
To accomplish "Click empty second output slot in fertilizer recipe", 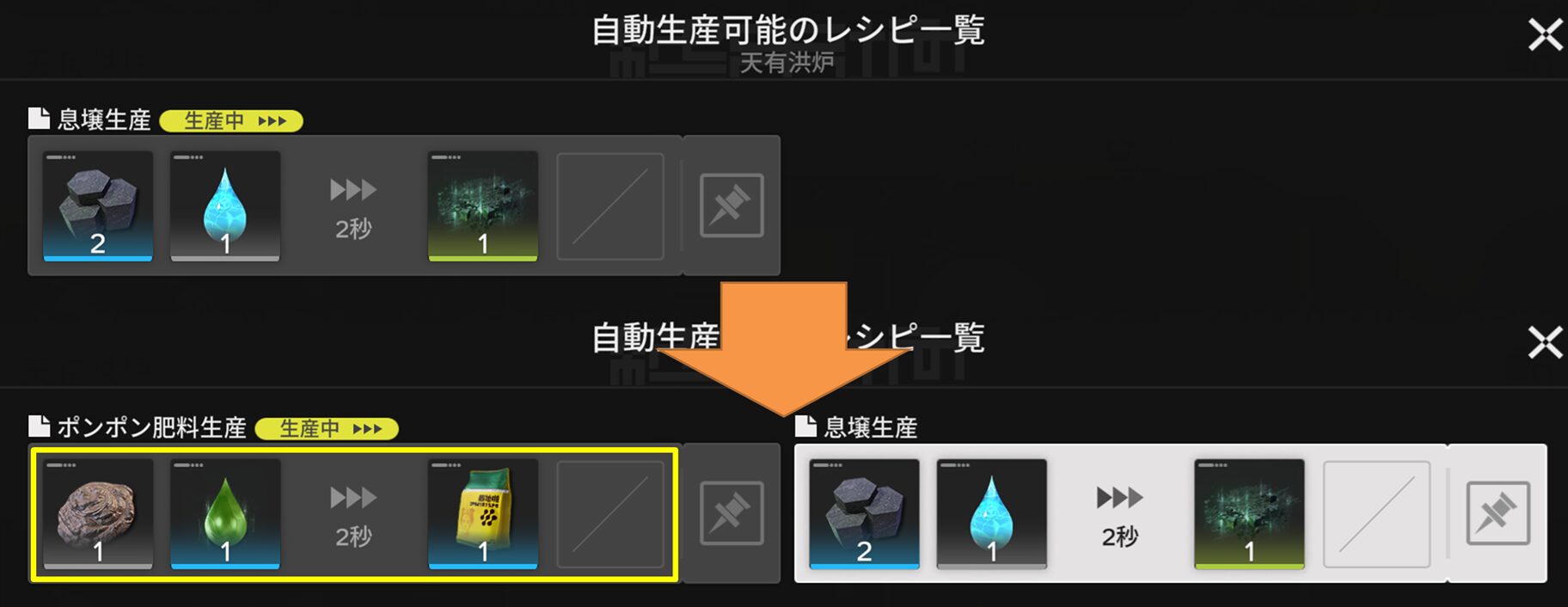I will pyautogui.click(x=610, y=514).
